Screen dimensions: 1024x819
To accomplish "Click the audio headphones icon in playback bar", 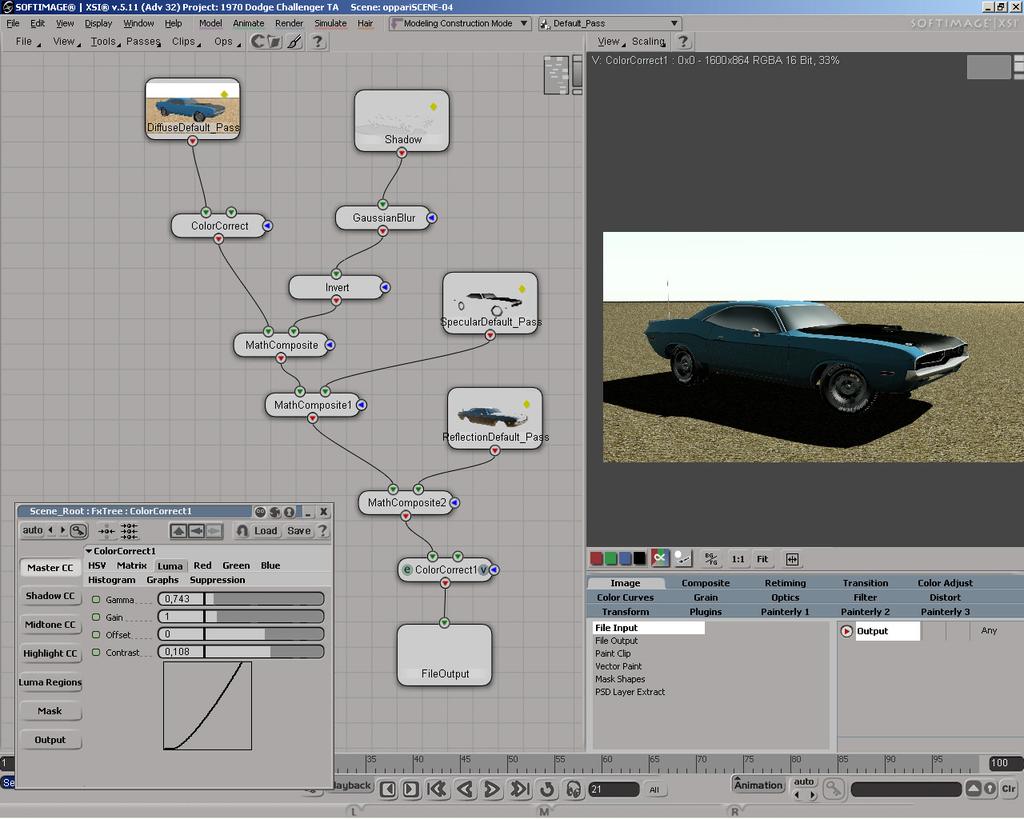I will [574, 789].
